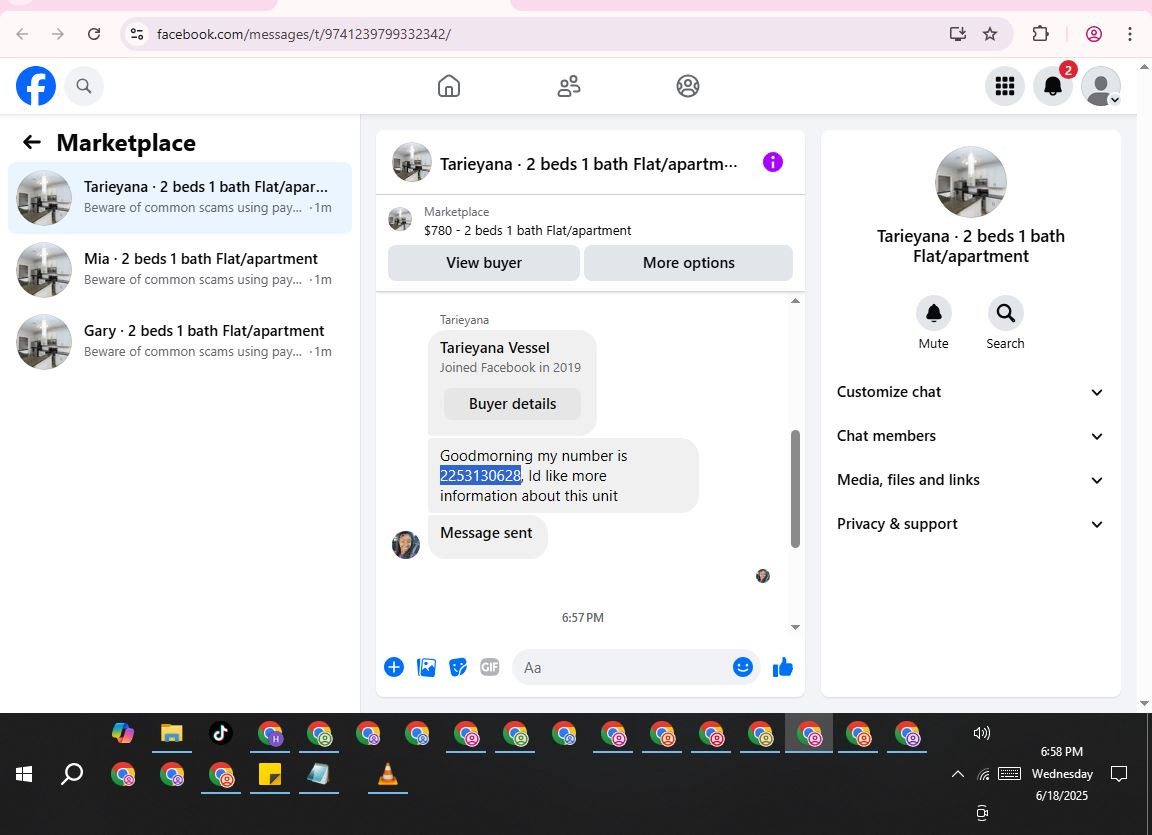
Task: Click the large listing photo in right panel
Action: pyautogui.click(x=971, y=182)
